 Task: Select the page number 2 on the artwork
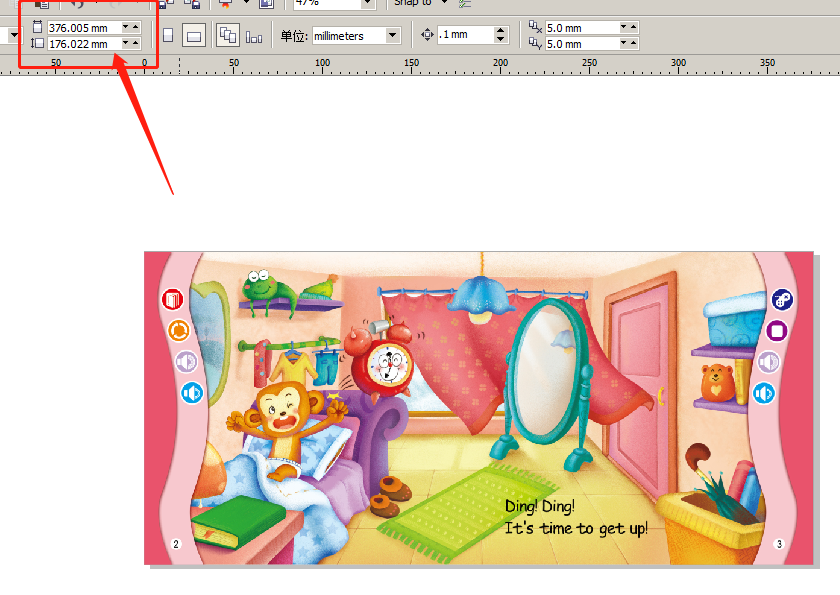(x=176, y=544)
